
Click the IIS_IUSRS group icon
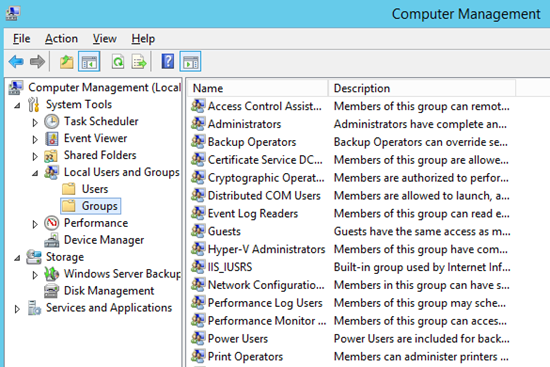pos(198,267)
